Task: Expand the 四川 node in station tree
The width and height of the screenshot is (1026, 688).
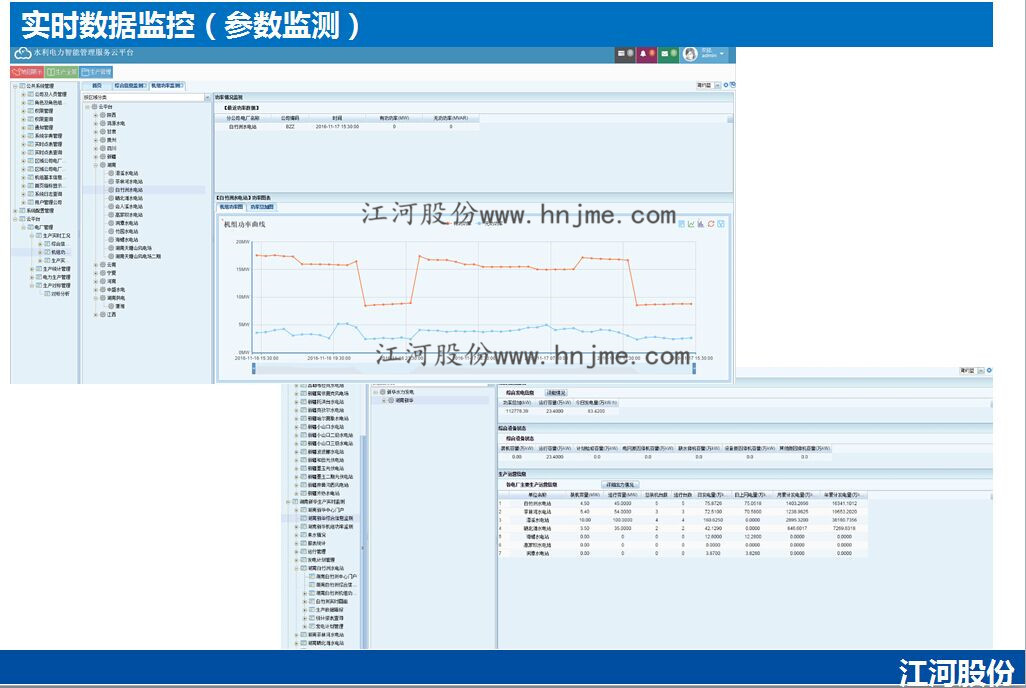Action: tap(96, 149)
